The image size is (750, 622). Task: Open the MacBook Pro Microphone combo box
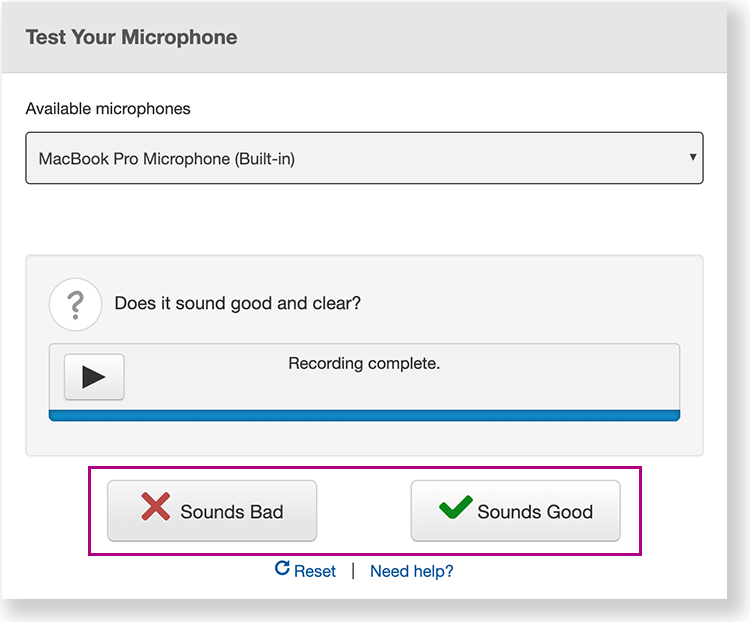tap(364, 158)
